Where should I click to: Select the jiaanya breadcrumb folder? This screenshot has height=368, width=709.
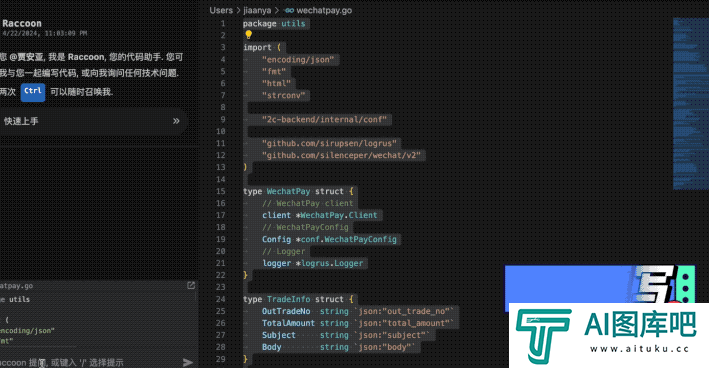257,10
